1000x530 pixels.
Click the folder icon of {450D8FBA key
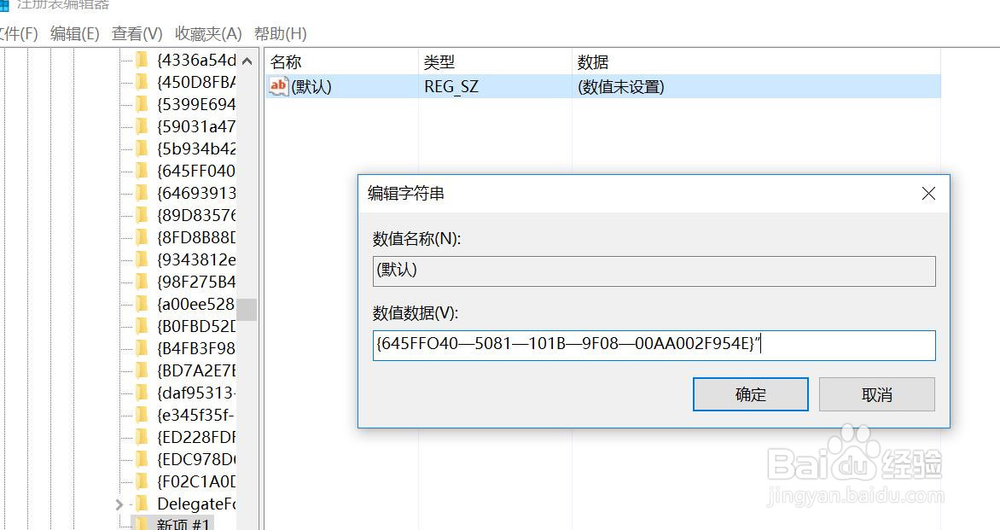pyautogui.click(x=142, y=82)
